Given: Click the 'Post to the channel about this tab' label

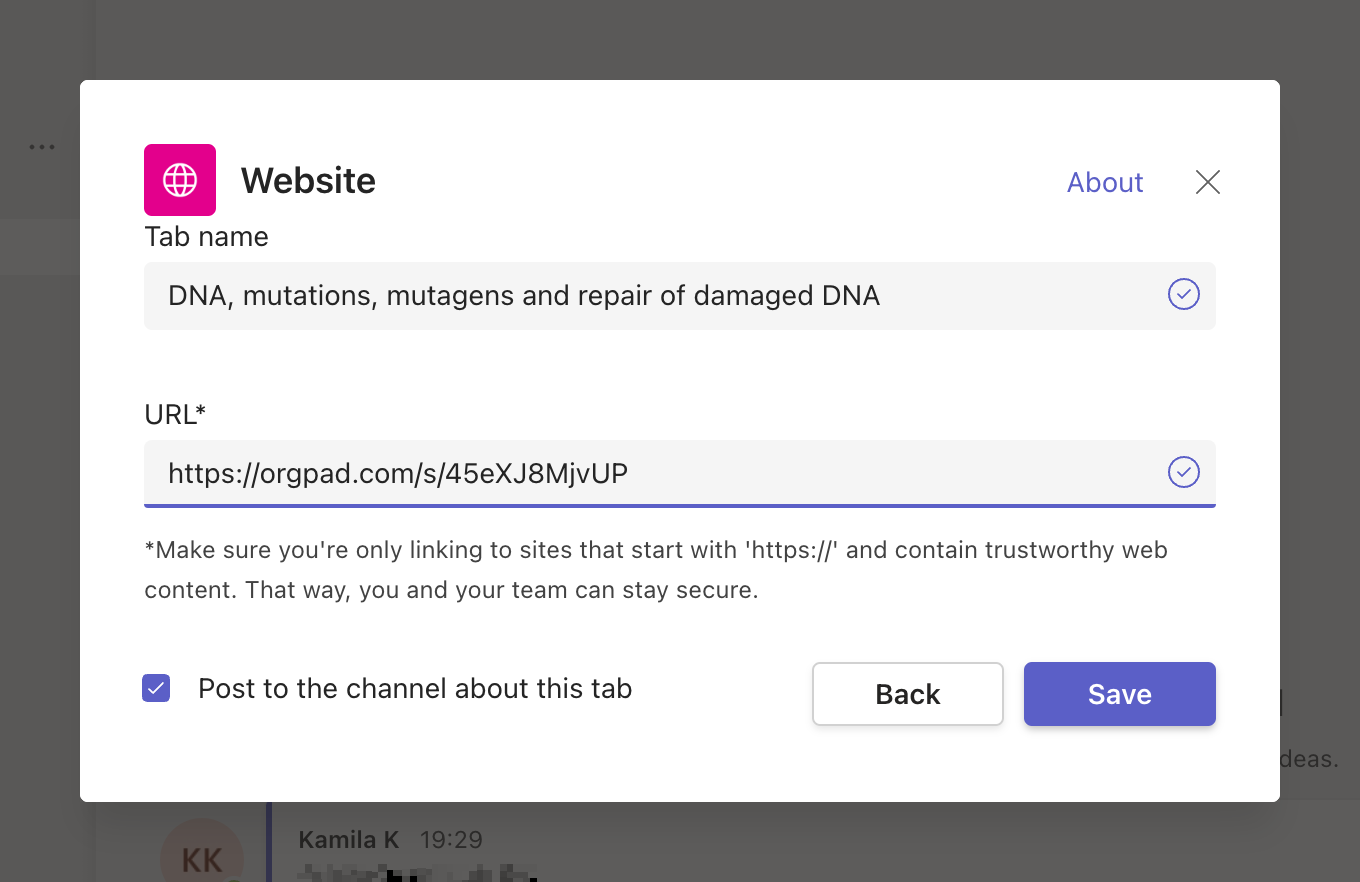Looking at the screenshot, I should (x=414, y=689).
